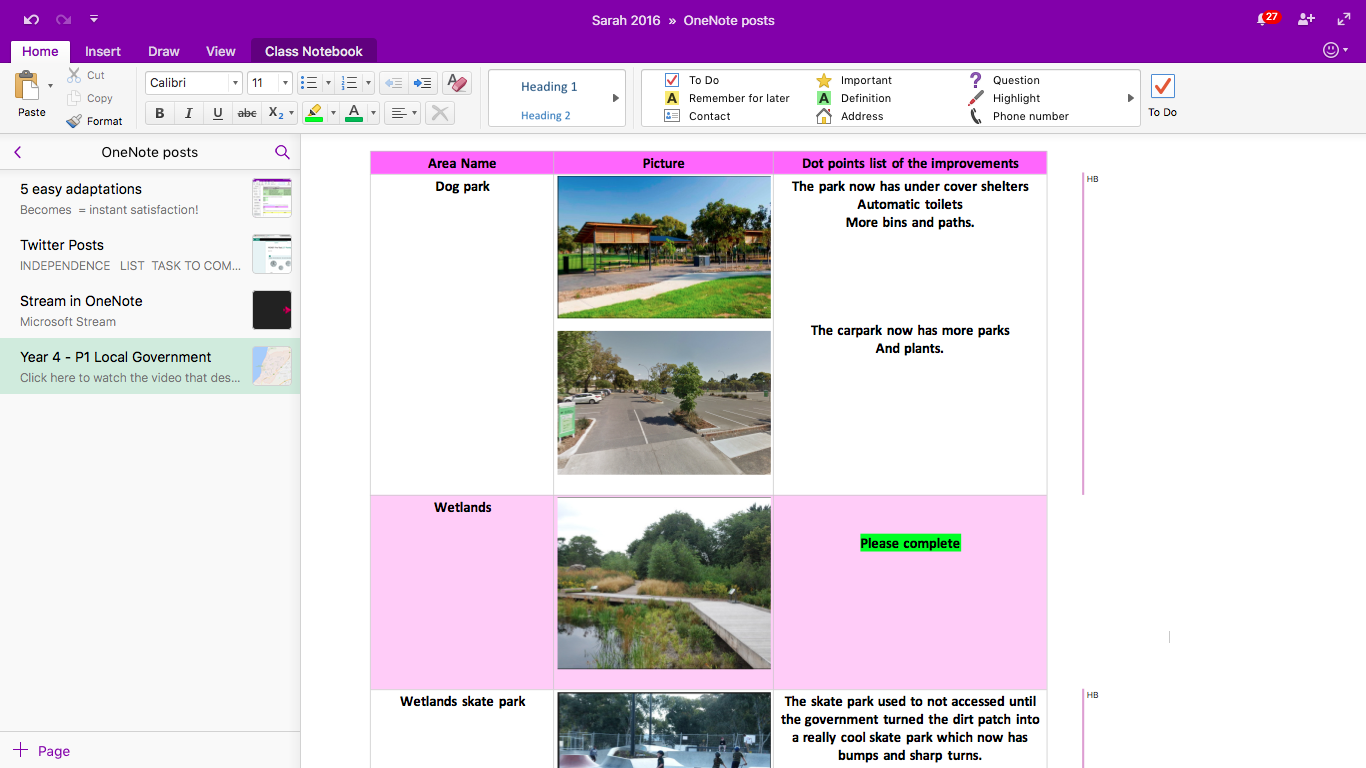This screenshot has width=1366, height=768.
Task: Open the notifications bell
Action: tap(1266, 19)
